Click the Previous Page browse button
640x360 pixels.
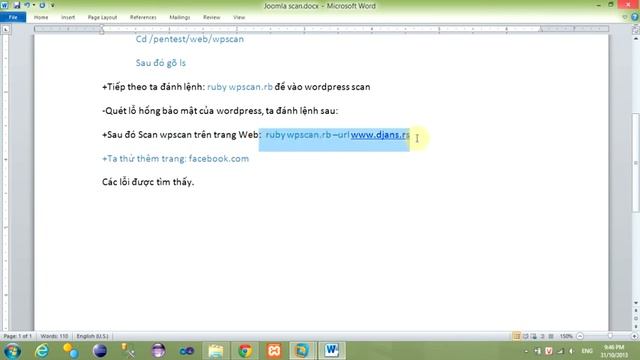636,311
